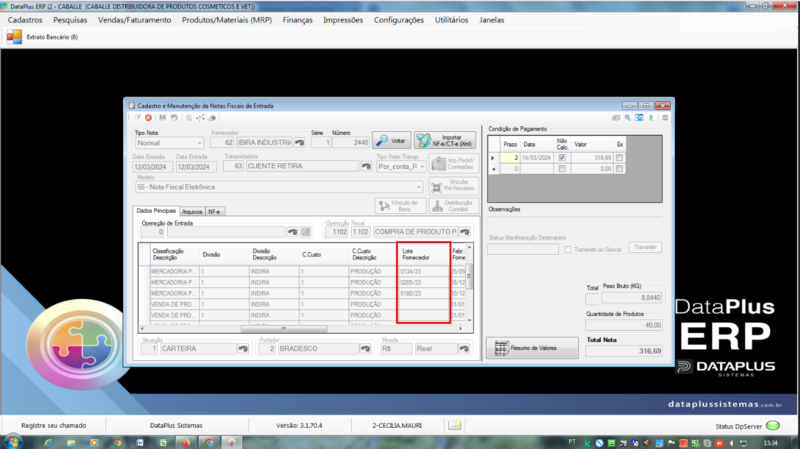The width and height of the screenshot is (800, 449).
Task: Click the Extrato Bancário toolbar icon
Action: tap(14, 37)
